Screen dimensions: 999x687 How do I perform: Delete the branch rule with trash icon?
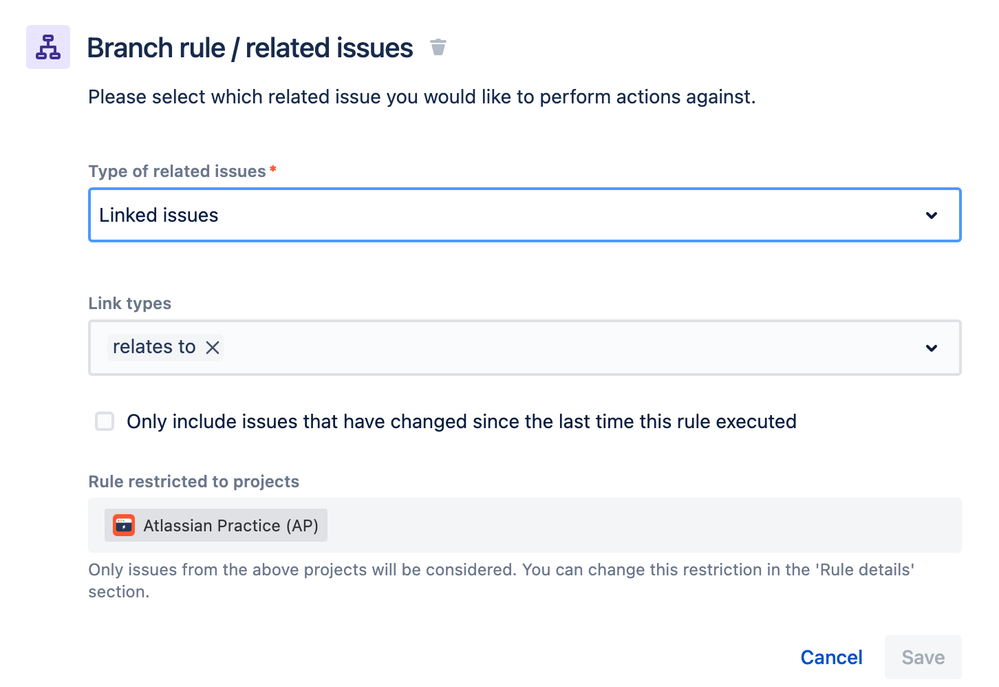tap(438, 47)
